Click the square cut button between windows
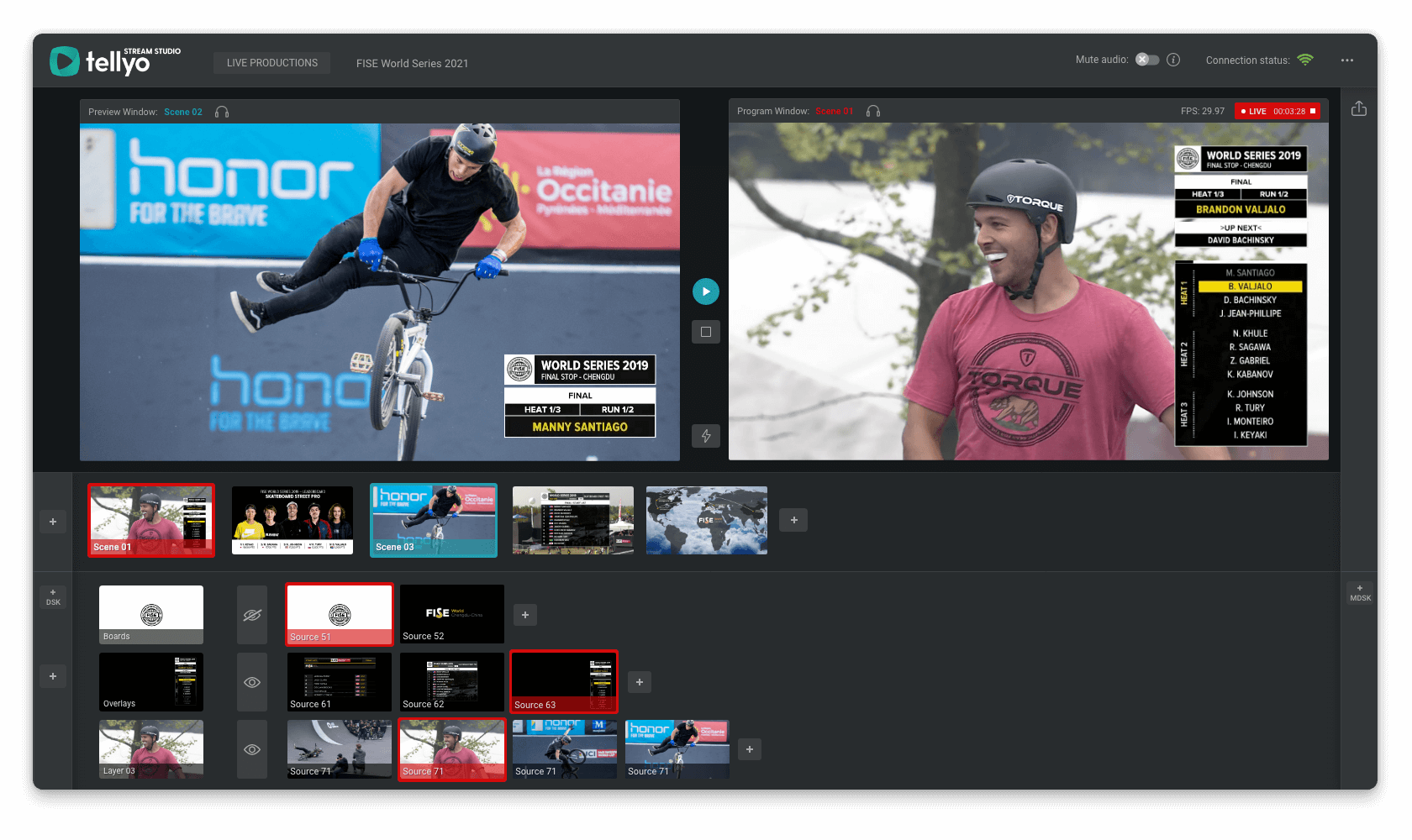 (706, 332)
